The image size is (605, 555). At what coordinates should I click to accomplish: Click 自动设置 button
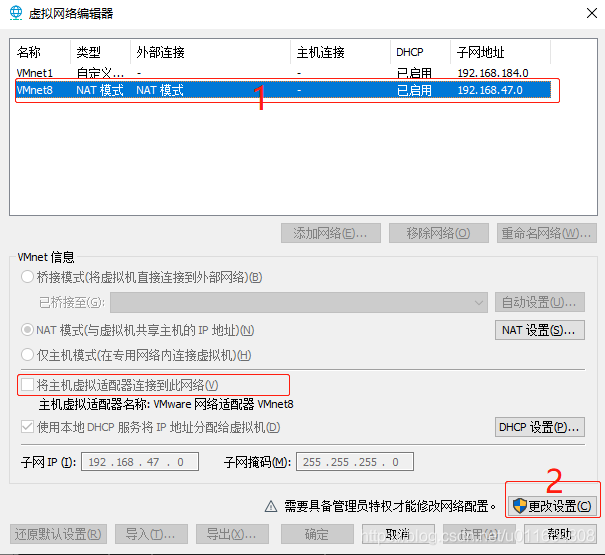tap(540, 302)
